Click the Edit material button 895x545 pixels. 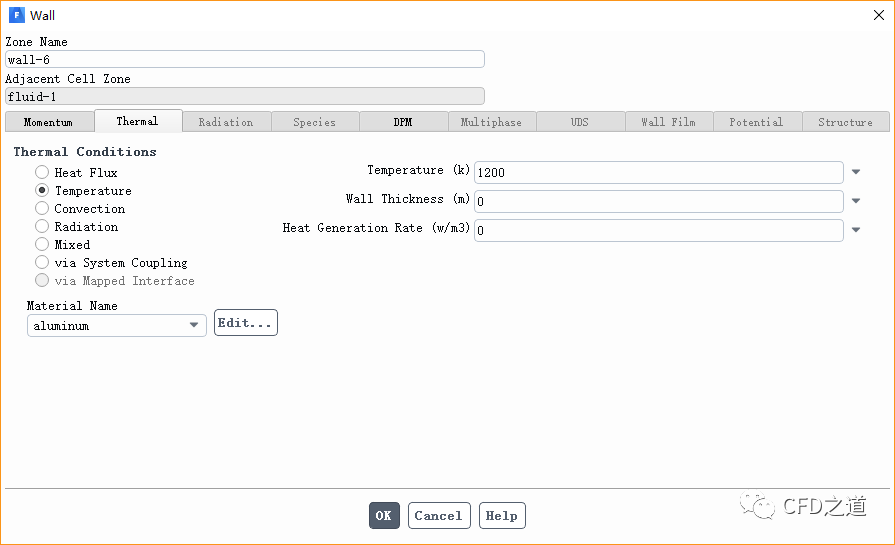coord(245,323)
